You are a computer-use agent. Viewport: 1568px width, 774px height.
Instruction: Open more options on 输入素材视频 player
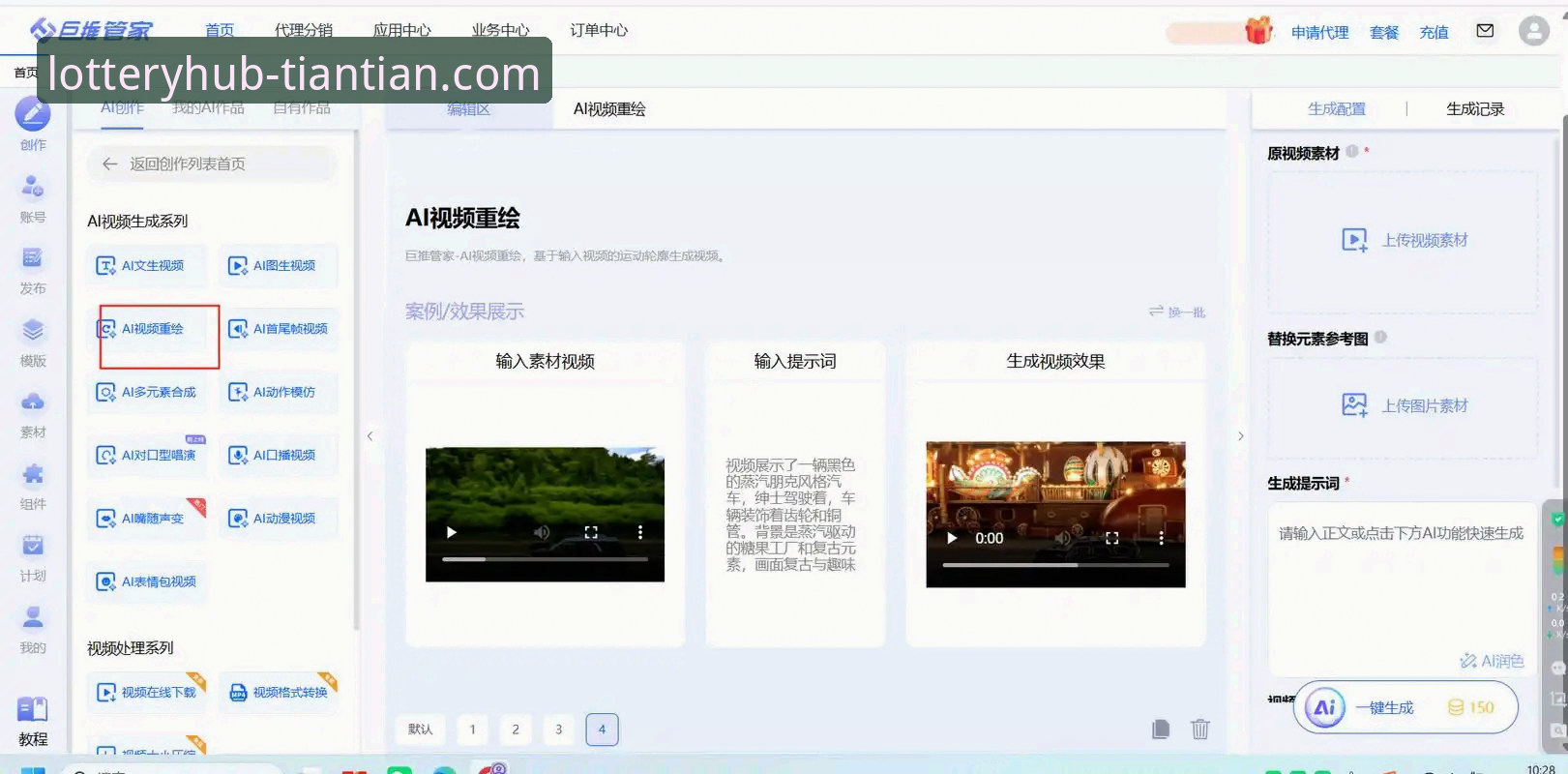(x=639, y=532)
